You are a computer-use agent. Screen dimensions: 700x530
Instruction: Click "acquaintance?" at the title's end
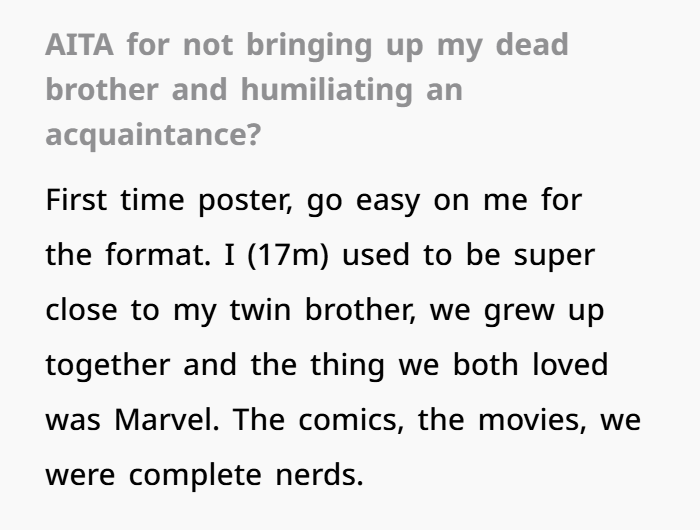tap(152, 134)
